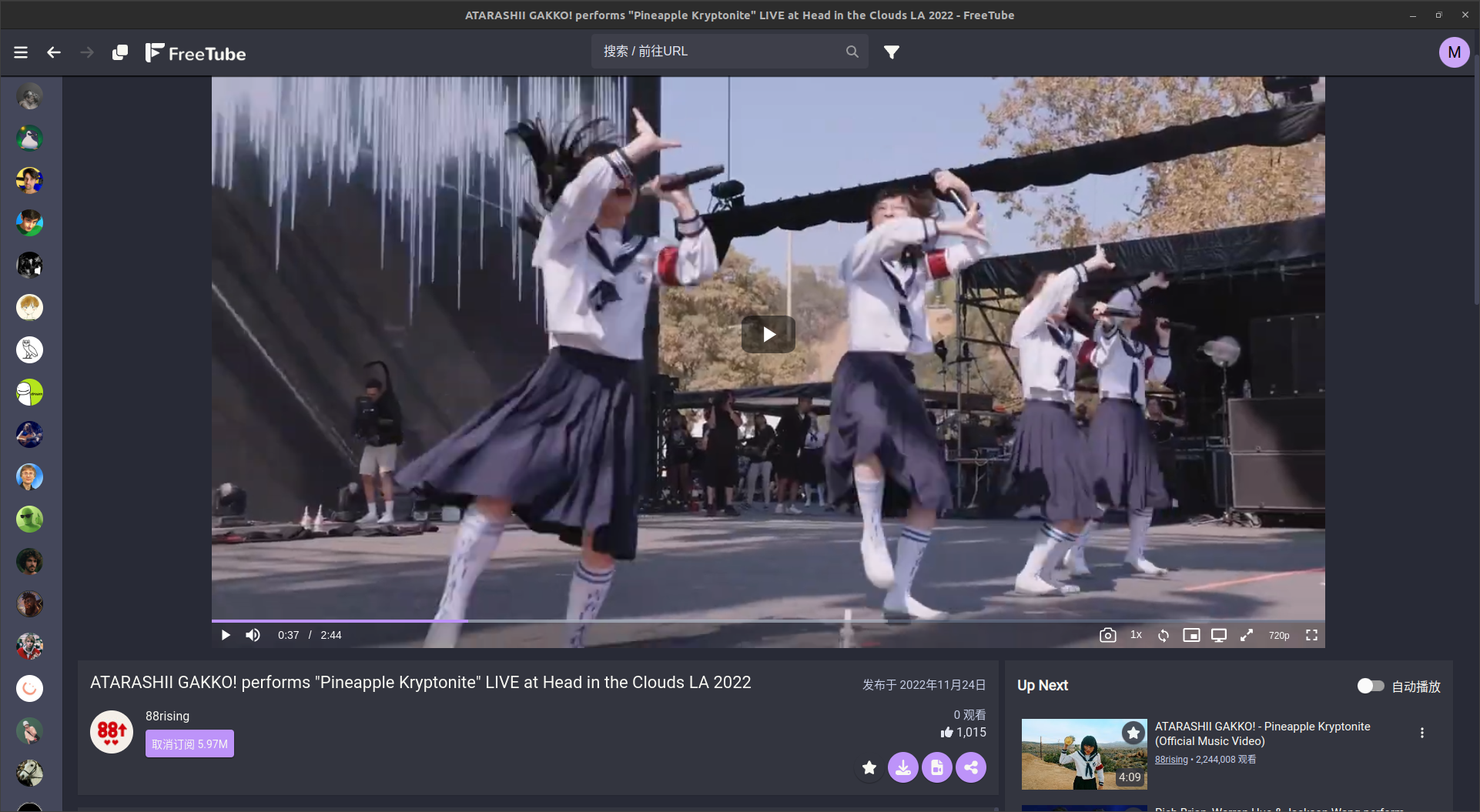Image resolution: width=1480 pixels, height=812 pixels.
Task: Open ATARASHII GAKKO! - Pineapple Kryptonite title link
Action: tap(1263, 733)
